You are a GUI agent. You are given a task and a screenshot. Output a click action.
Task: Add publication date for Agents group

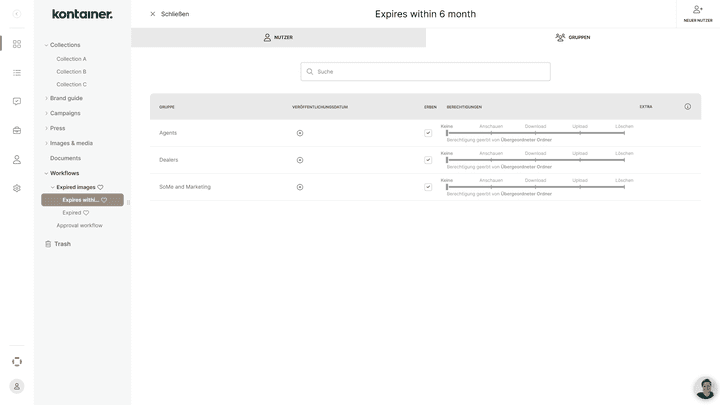[x=300, y=133]
